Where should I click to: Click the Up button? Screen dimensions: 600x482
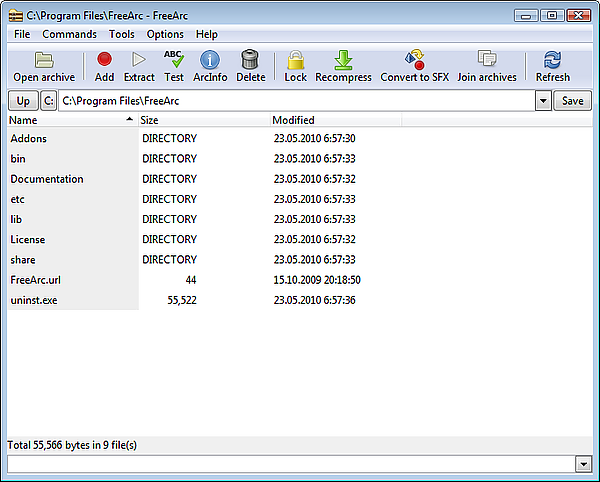pyautogui.click(x=22, y=101)
